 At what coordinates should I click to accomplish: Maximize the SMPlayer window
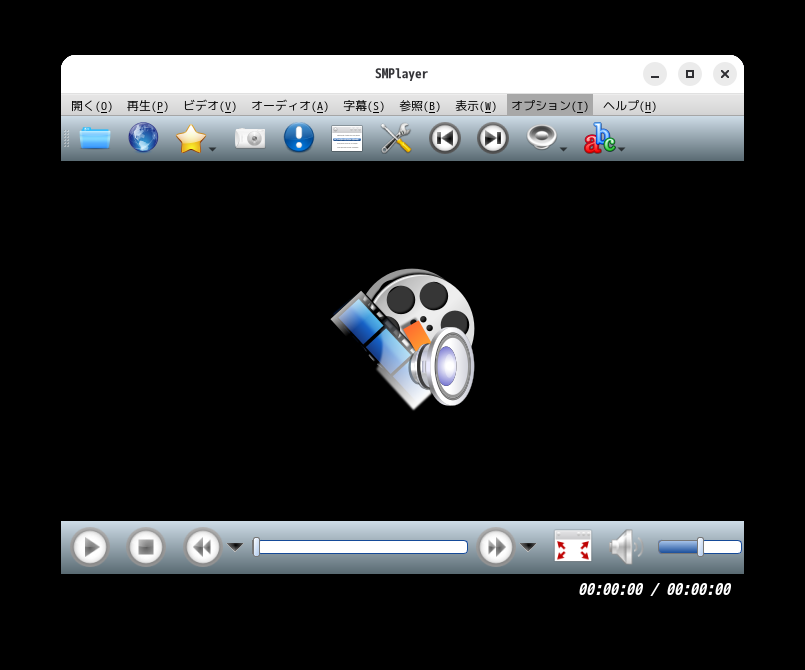[x=690, y=74]
